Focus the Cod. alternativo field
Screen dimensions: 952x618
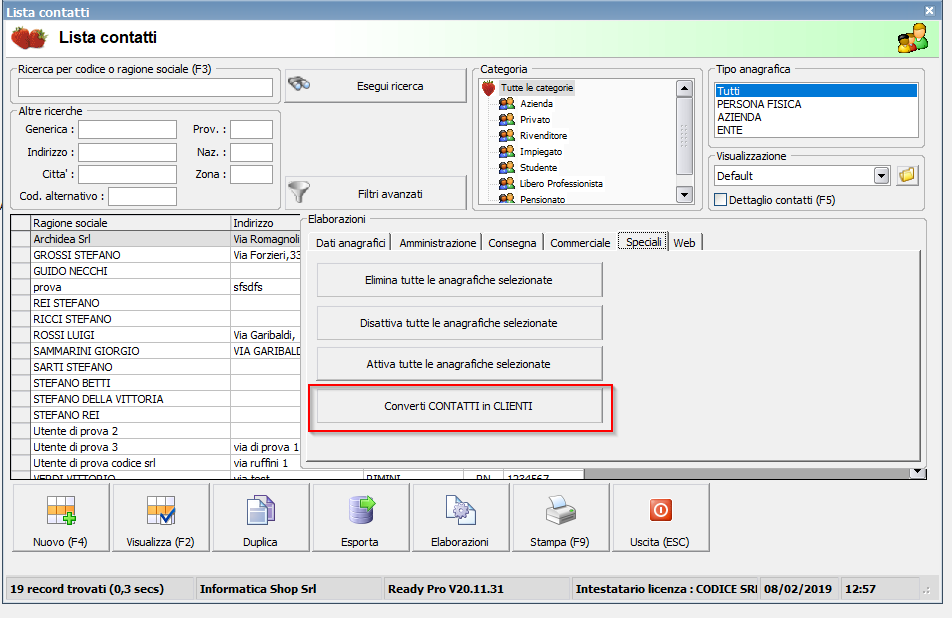pyautogui.click(x=142, y=196)
